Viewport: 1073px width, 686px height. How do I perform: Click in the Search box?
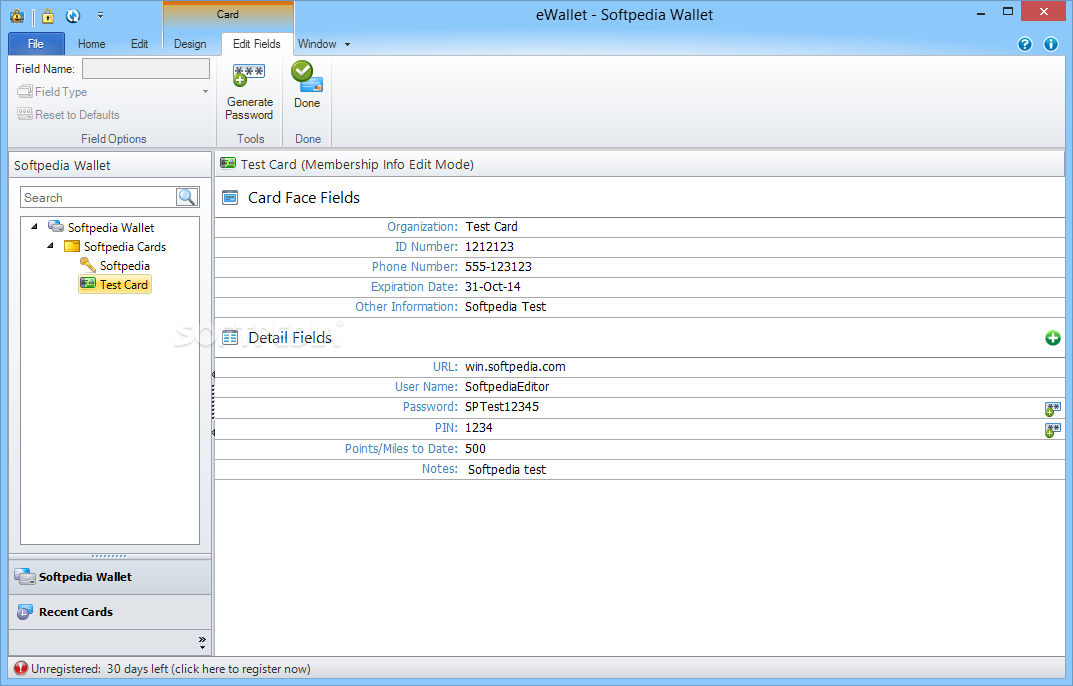click(98, 197)
